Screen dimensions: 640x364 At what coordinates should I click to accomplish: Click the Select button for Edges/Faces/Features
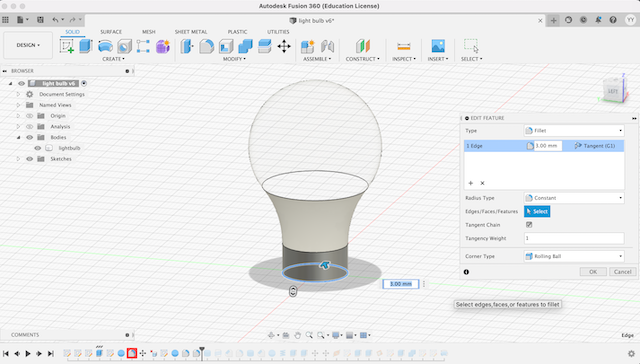537,211
